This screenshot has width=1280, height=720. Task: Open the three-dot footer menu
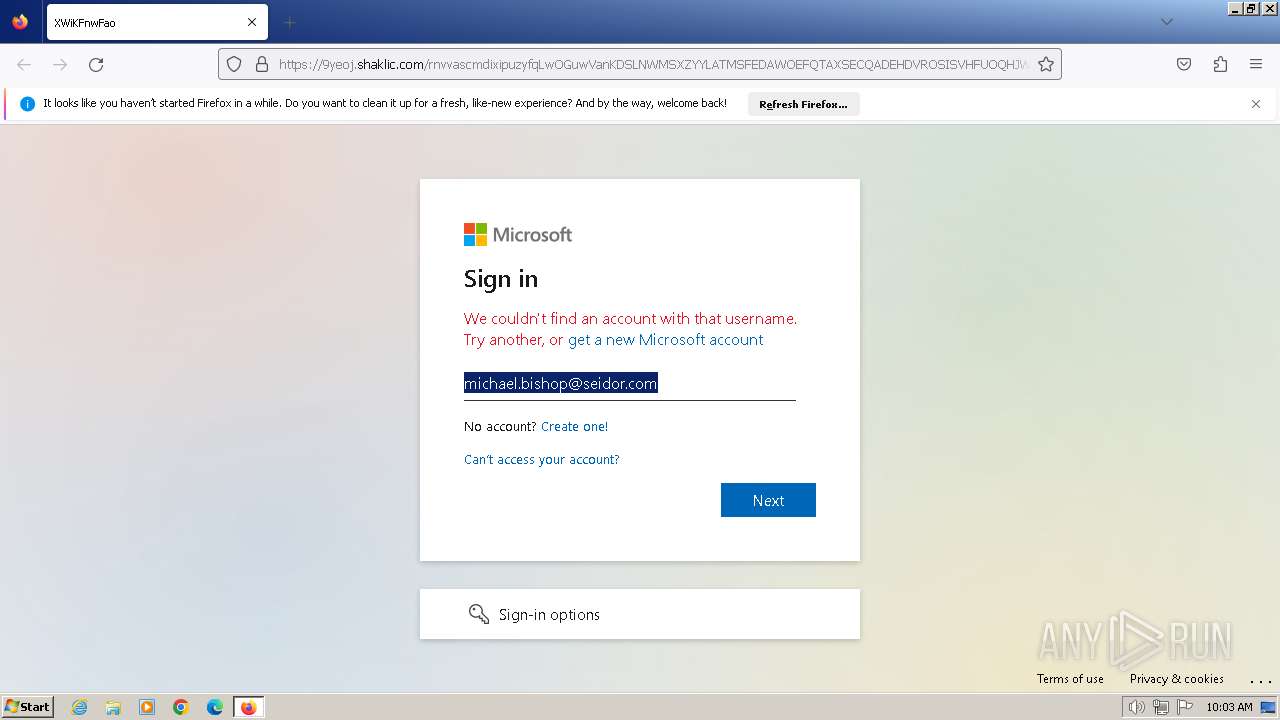pos(1260,680)
